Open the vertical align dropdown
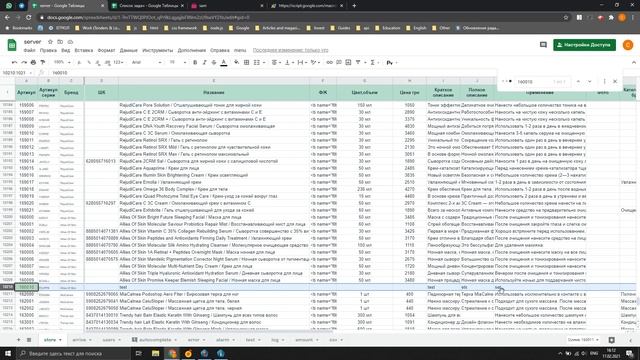The height and width of the screenshot is (360, 640). tap(288, 62)
